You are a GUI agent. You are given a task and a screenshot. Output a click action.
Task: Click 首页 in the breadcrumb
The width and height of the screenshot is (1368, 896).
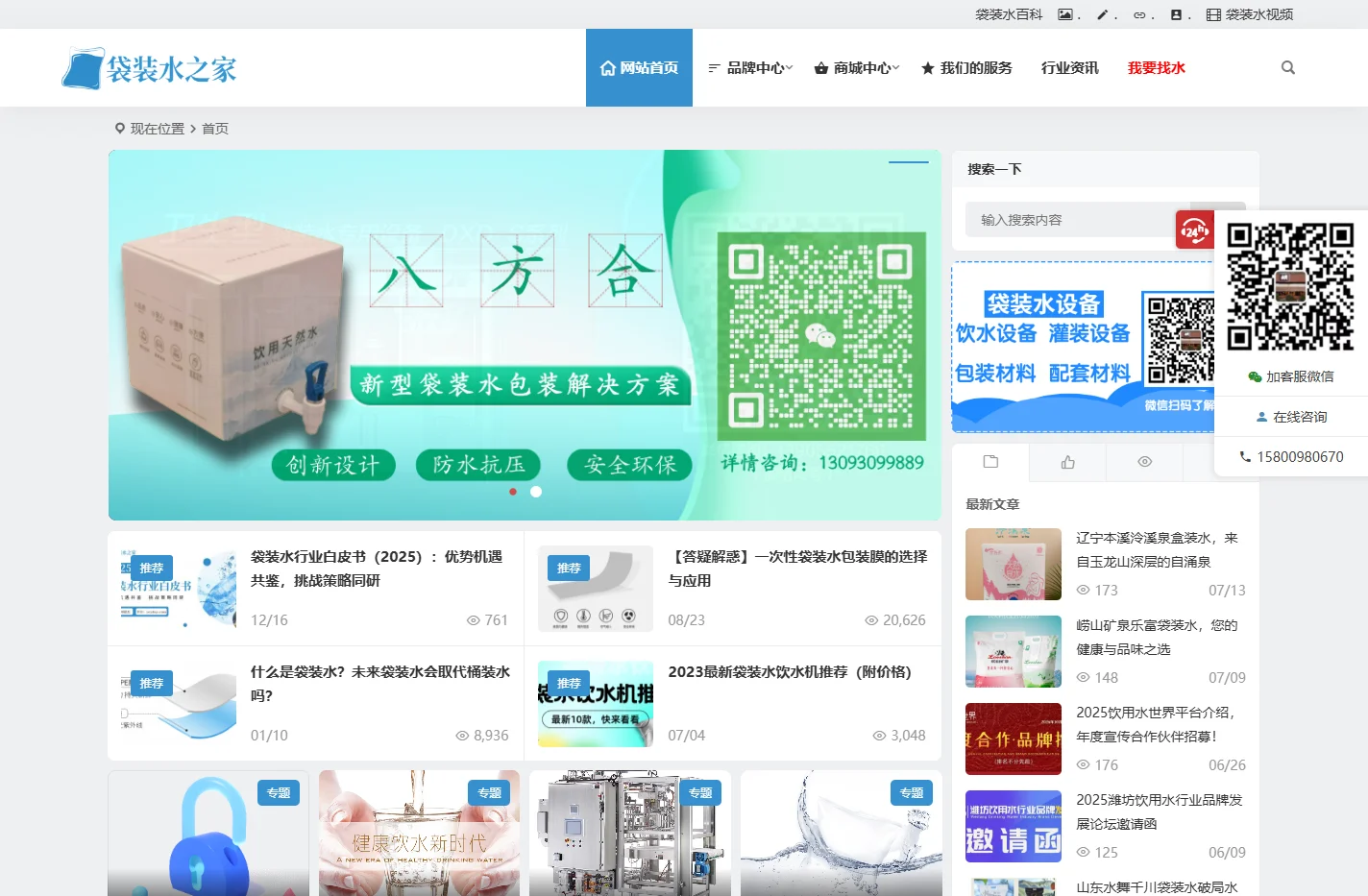(215, 129)
